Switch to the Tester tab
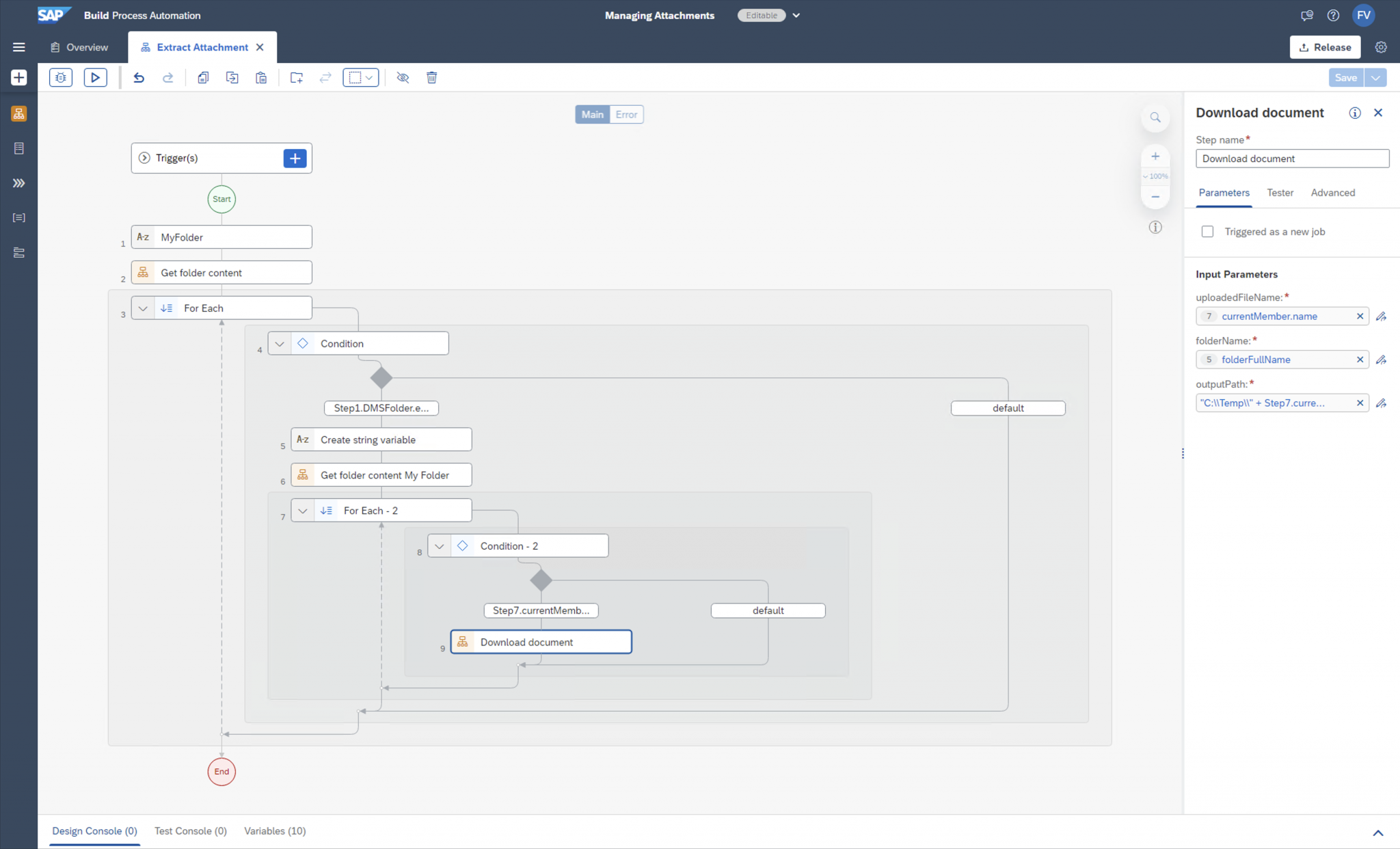The image size is (1400, 849). point(1280,193)
